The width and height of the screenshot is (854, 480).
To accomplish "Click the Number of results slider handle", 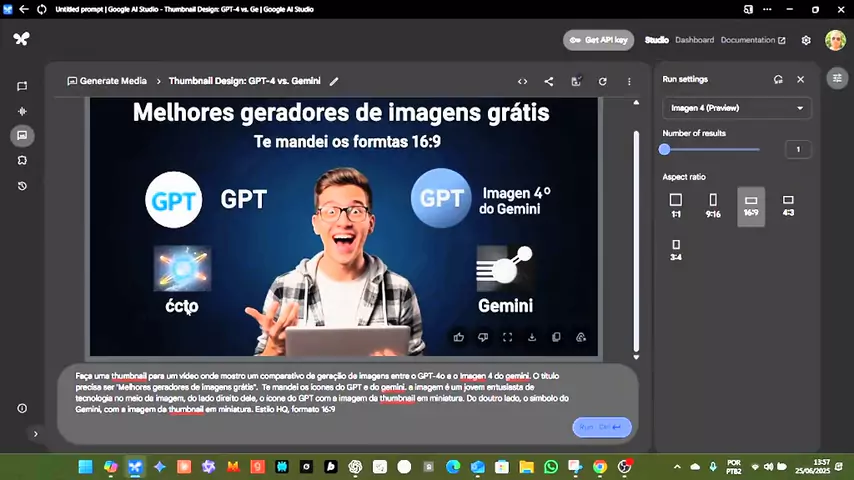I will (x=665, y=149).
